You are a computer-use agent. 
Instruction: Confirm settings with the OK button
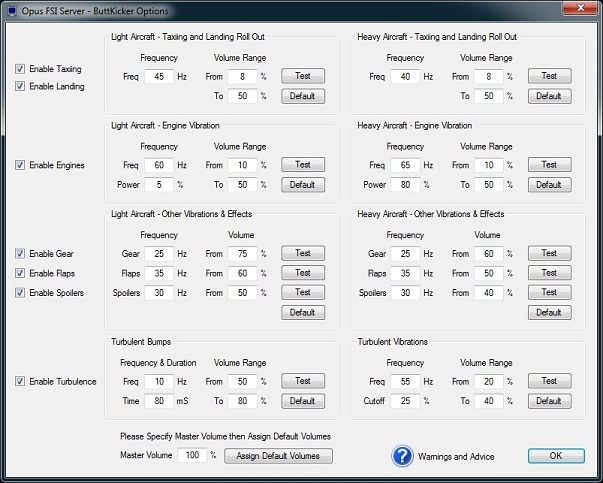556,456
